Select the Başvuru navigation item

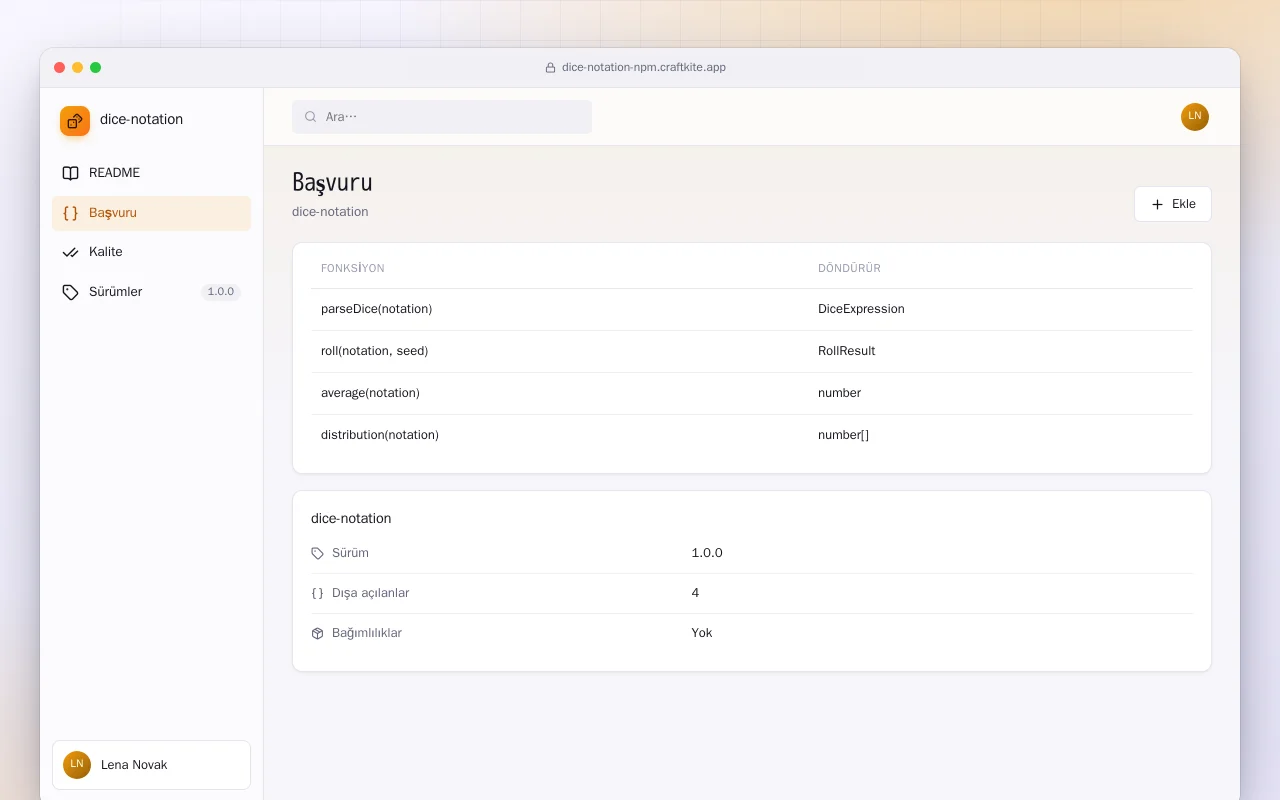pos(151,213)
